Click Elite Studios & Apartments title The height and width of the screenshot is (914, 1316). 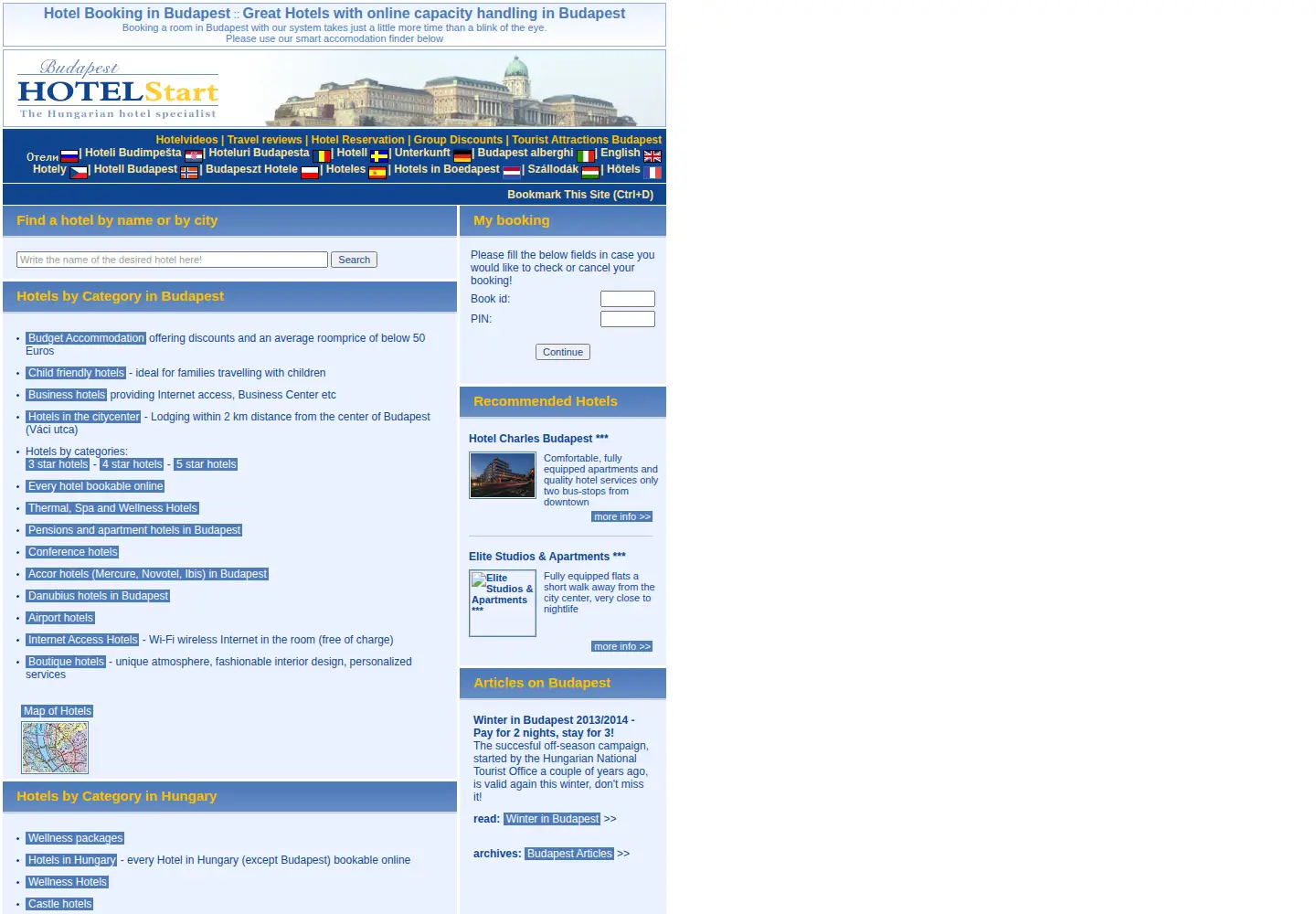coord(547,557)
